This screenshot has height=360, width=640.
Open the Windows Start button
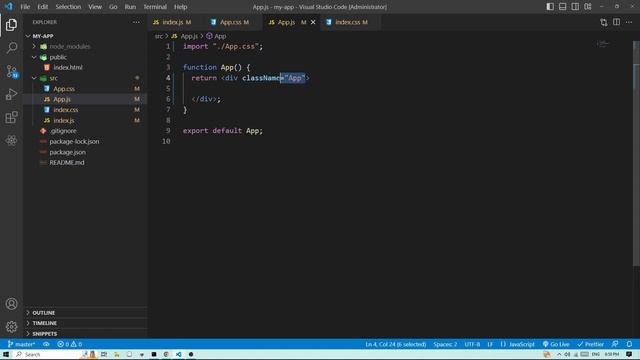[x=6, y=354]
